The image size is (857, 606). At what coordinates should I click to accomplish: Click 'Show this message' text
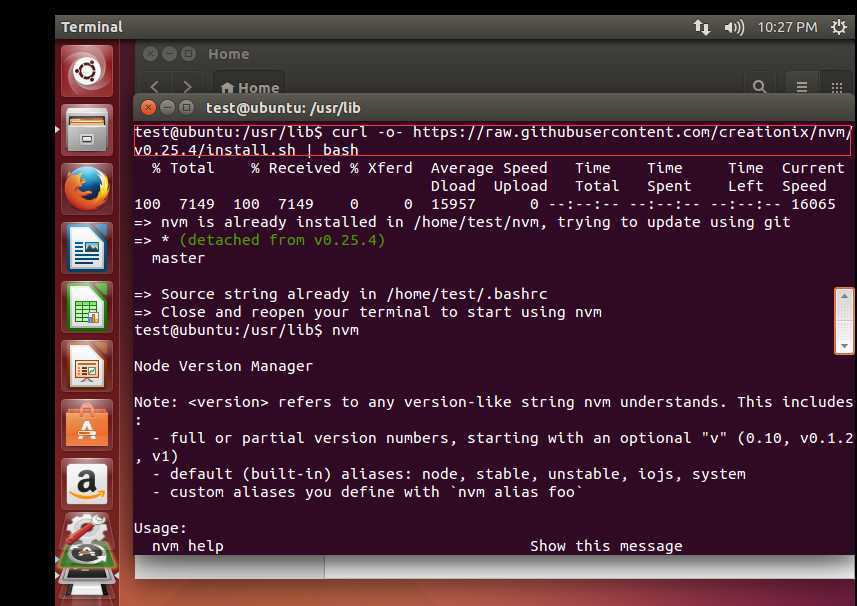tap(606, 545)
